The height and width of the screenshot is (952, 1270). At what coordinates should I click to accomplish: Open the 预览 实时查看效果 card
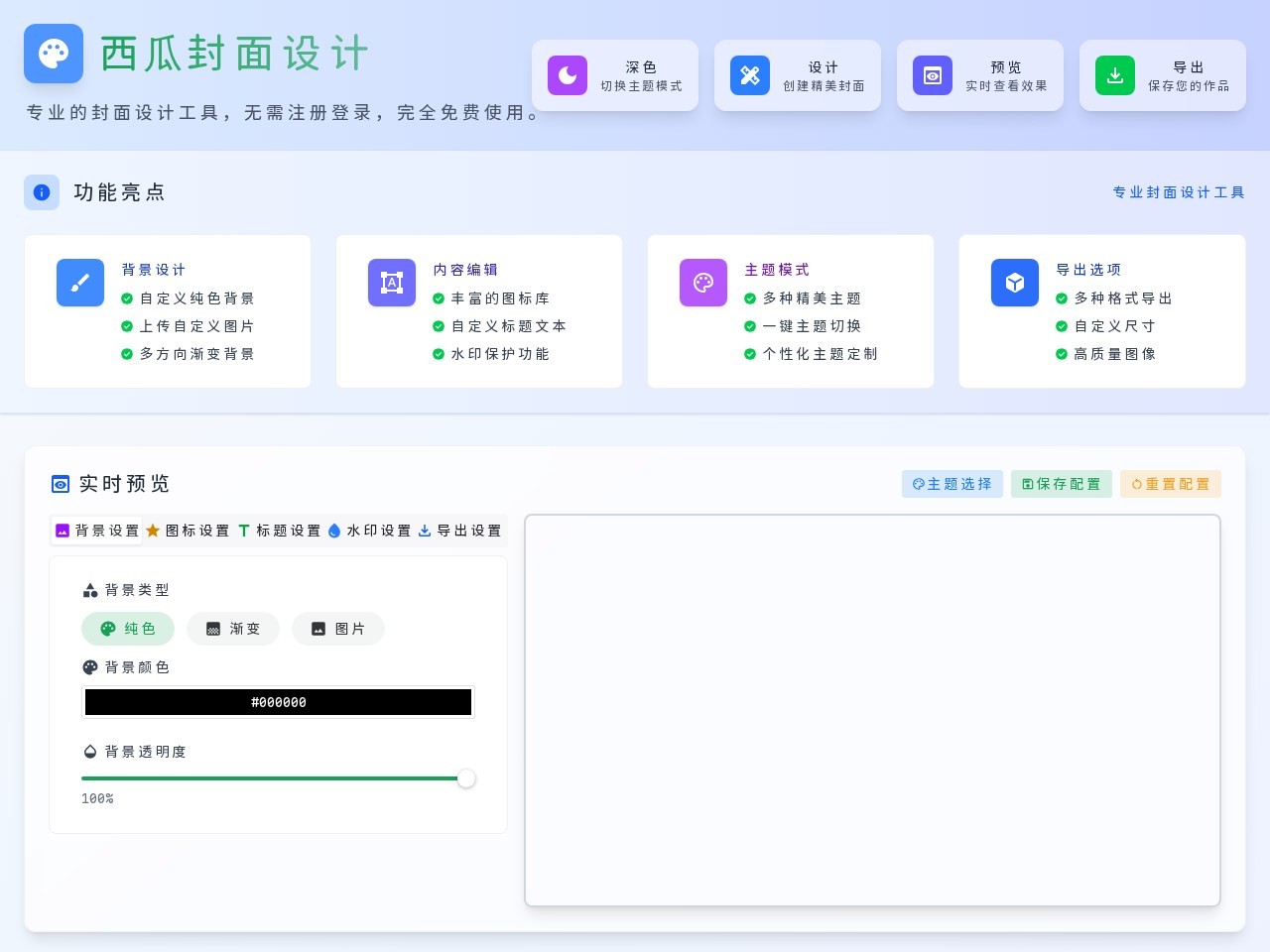pyautogui.click(x=980, y=75)
